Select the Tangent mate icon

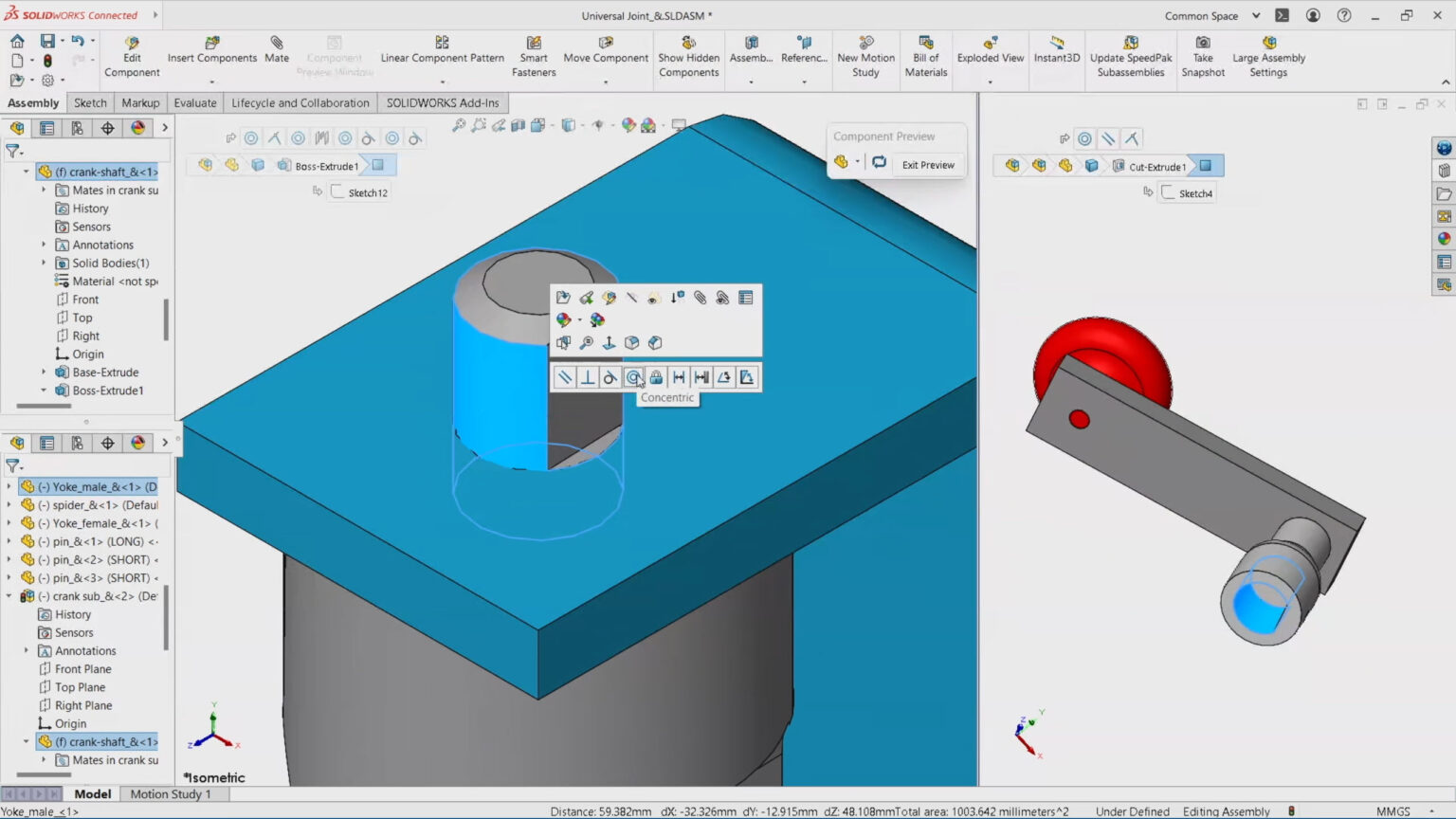(x=610, y=376)
